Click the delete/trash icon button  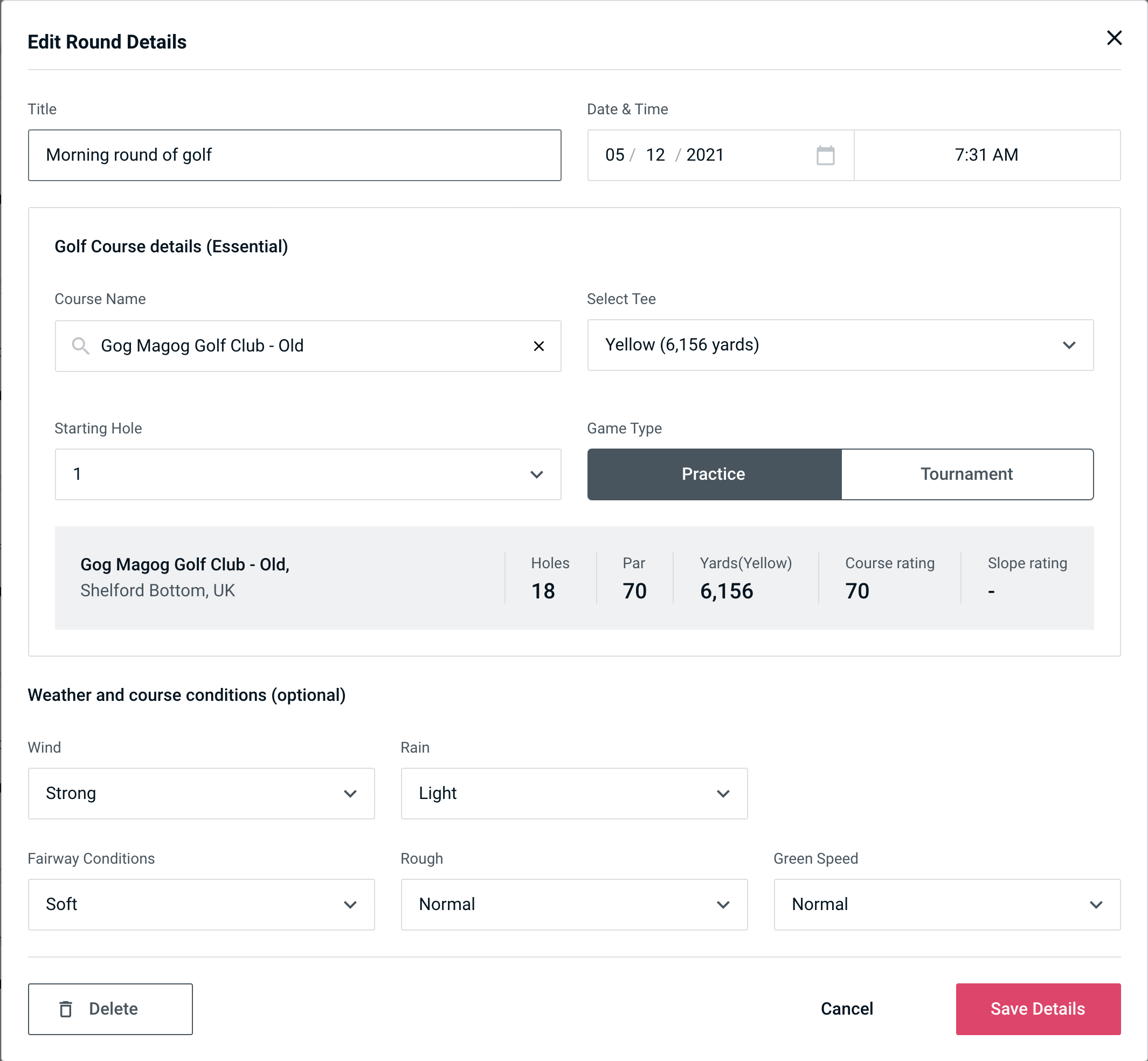pyautogui.click(x=67, y=1009)
